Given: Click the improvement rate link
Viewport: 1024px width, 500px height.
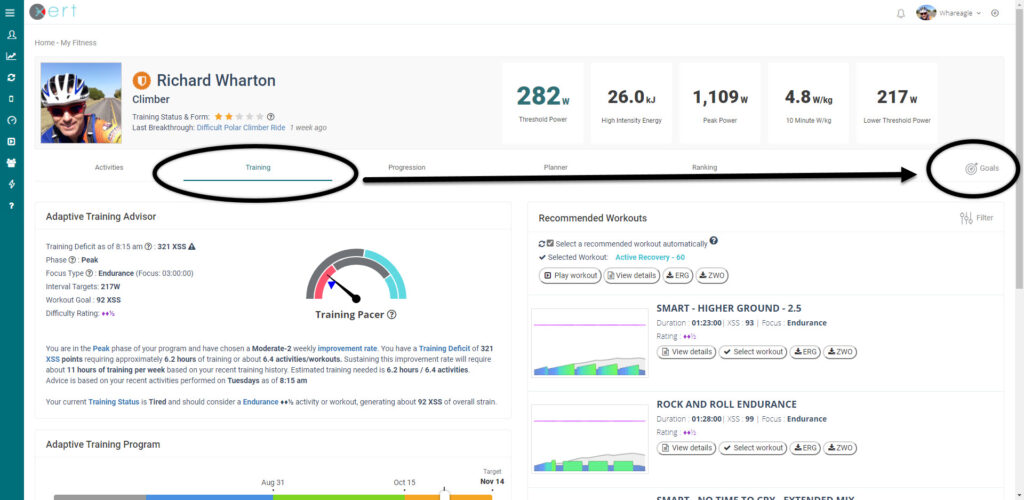Looking at the screenshot, I should [x=347, y=349].
